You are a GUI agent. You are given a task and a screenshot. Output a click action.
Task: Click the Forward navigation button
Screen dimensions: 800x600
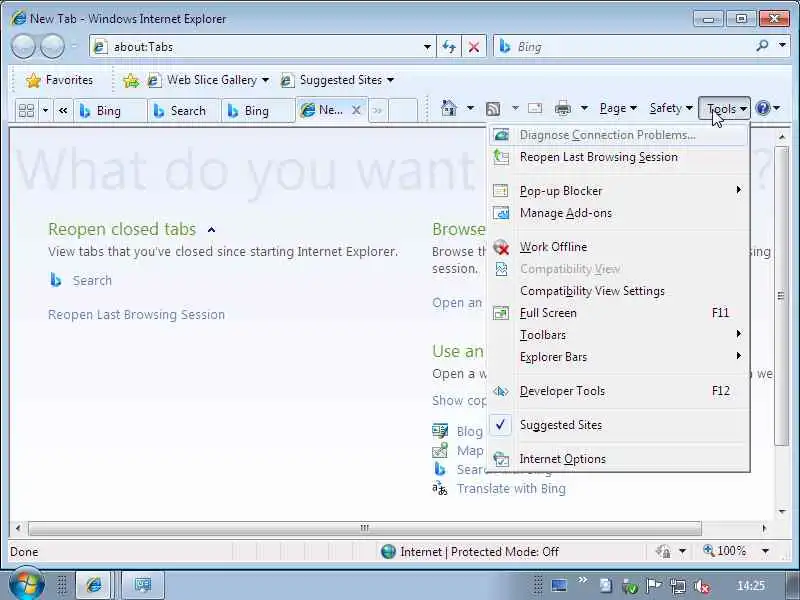[53, 47]
